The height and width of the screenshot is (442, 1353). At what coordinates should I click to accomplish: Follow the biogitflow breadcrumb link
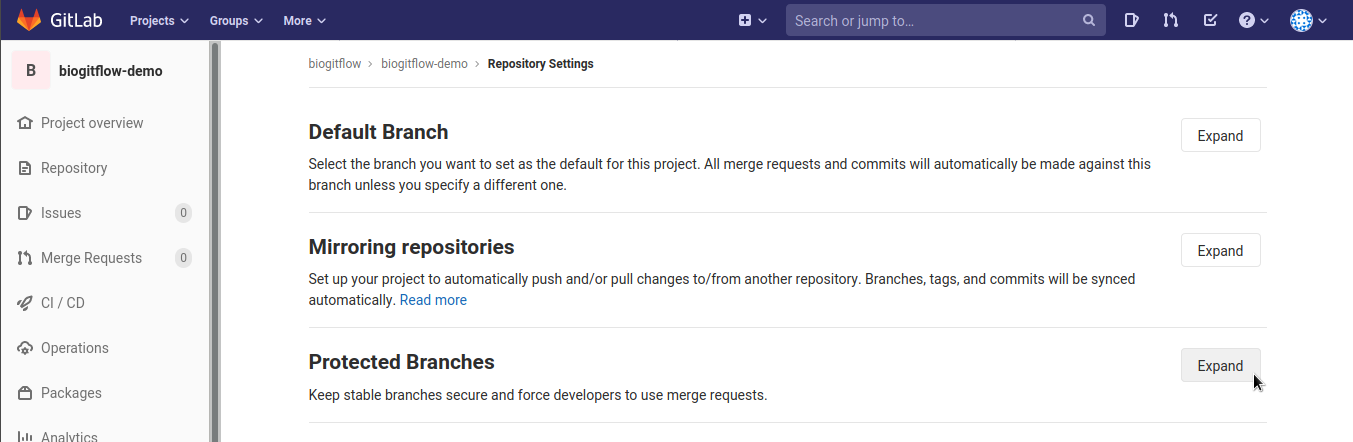[335, 64]
